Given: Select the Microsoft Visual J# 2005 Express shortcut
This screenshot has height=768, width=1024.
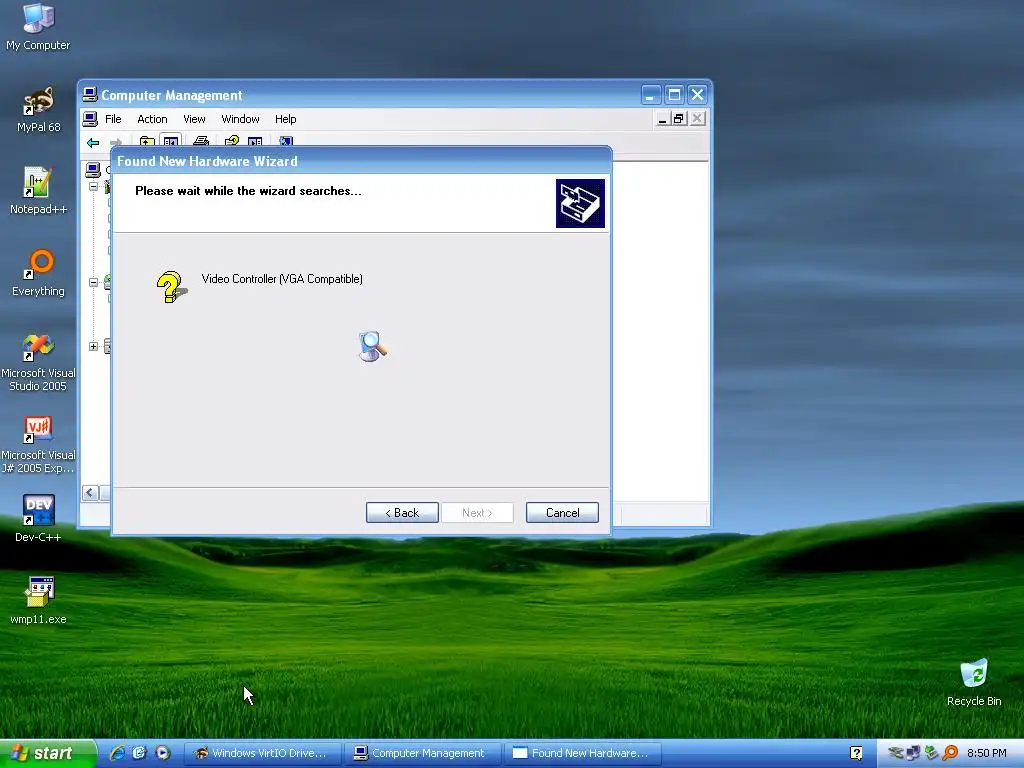Looking at the screenshot, I should tap(38, 445).
